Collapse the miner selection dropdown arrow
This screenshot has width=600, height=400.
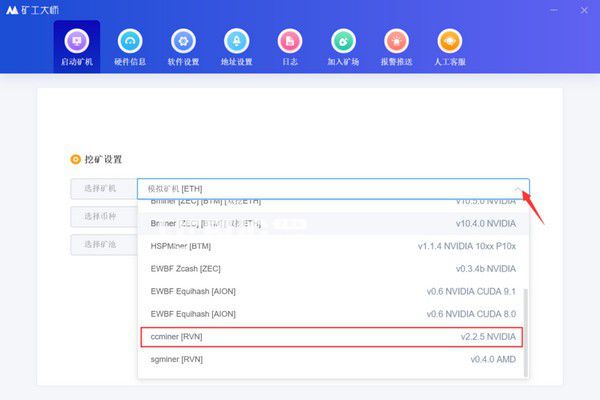pos(518,189)
